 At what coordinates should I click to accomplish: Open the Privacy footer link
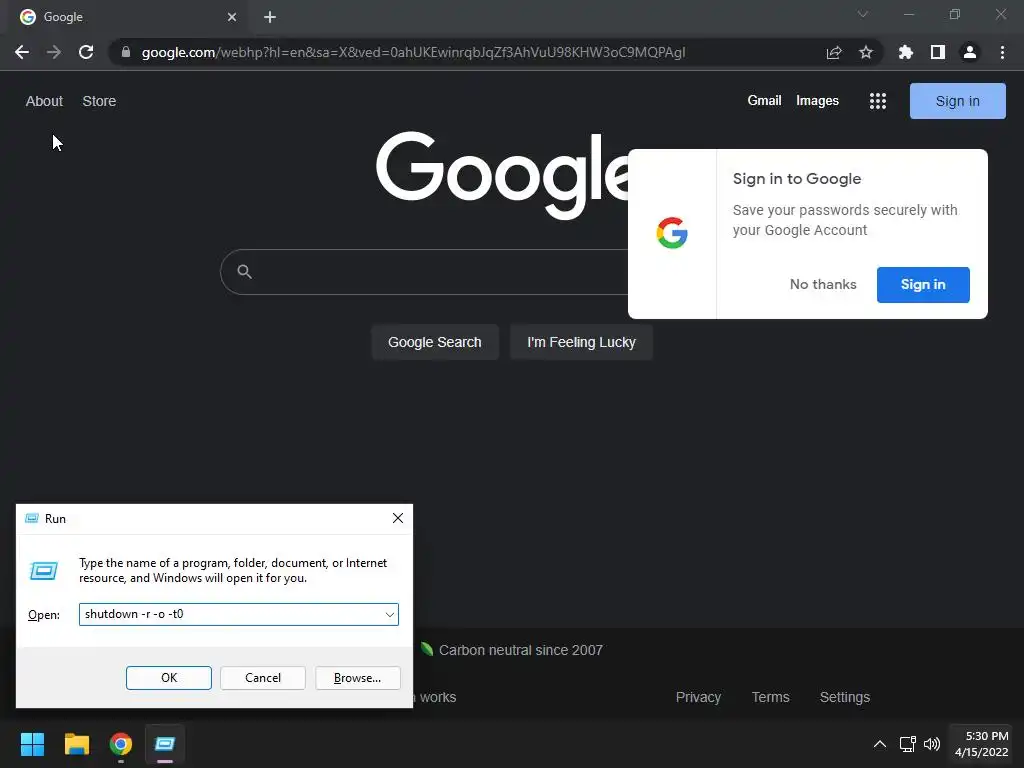(x=698, y=697)
